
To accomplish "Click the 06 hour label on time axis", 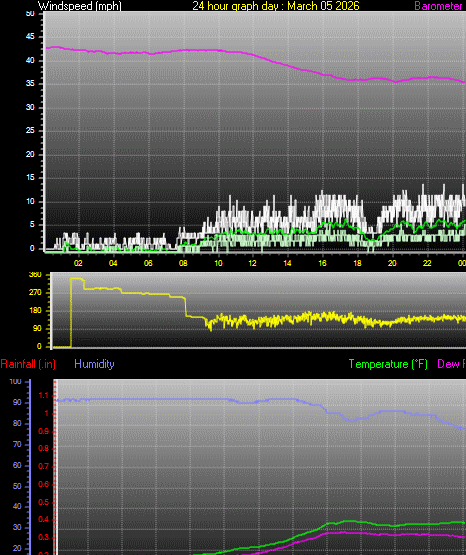I will [148, 263].
